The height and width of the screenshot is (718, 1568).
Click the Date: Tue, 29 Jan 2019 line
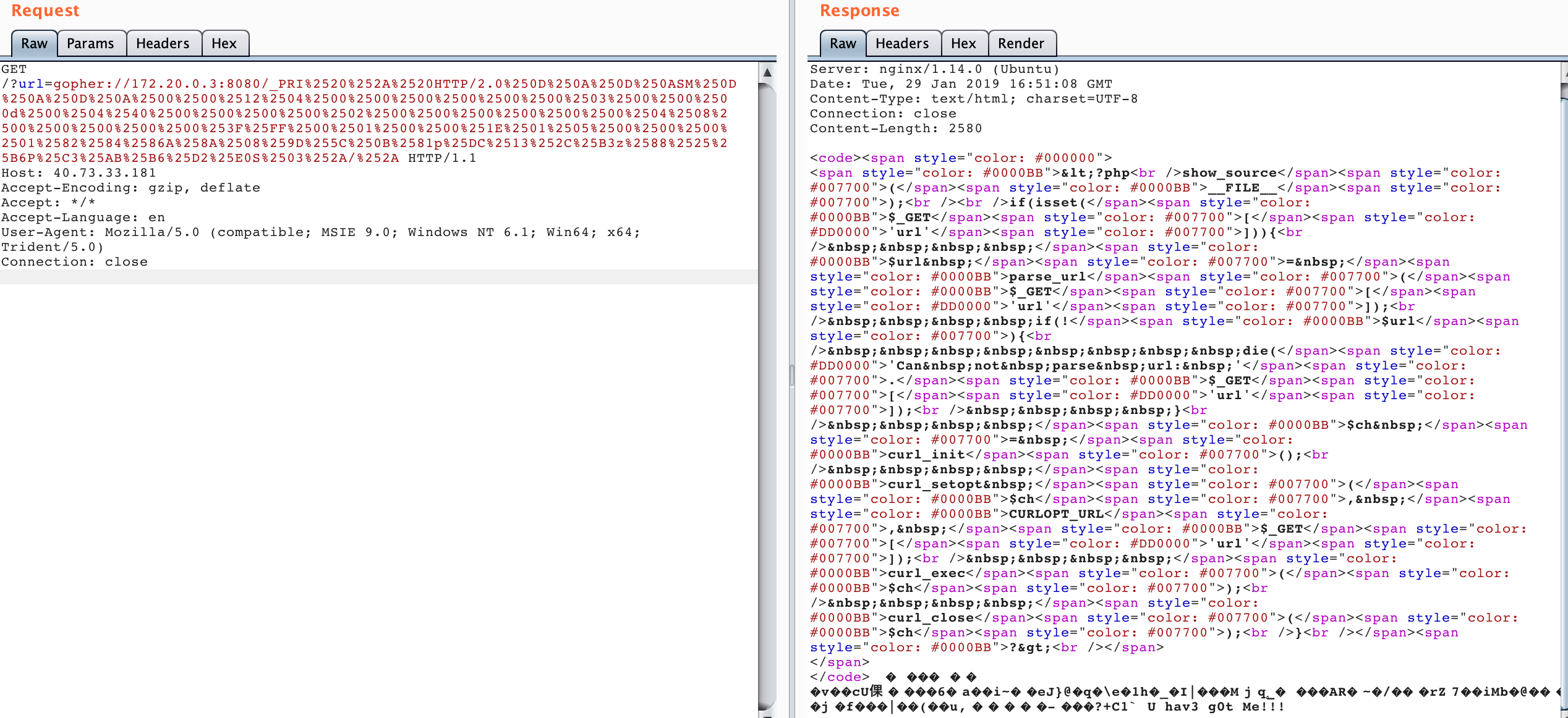point(961,84)
